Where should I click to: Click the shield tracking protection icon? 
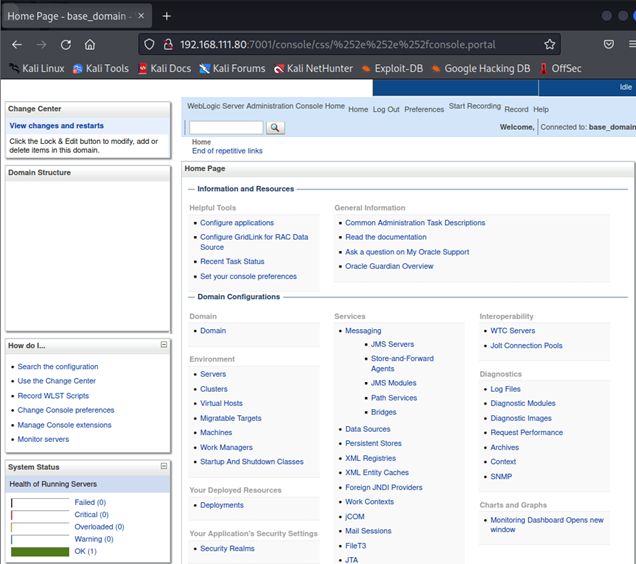coord(149,44)
